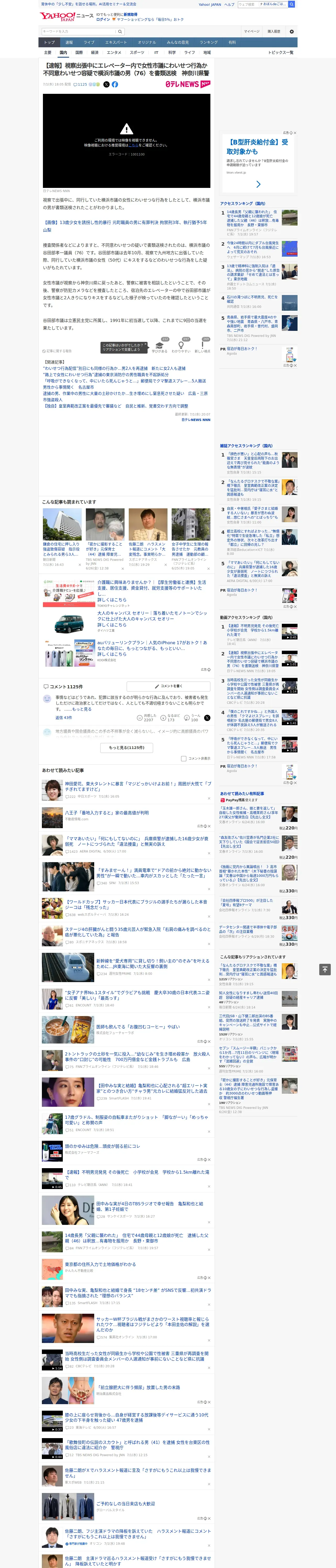Click the first commenter's avatar

[x=47, y=699]
